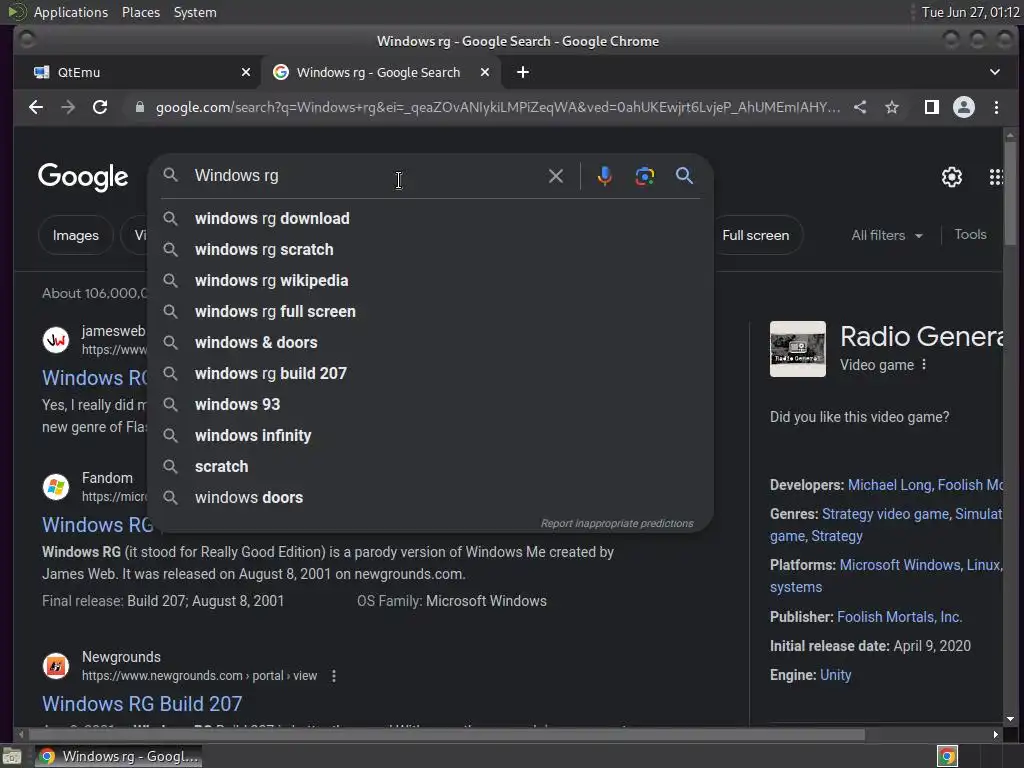Bookmark this page with the star
The height and width of the screenshot is (768, 1024).
(891, 107)
